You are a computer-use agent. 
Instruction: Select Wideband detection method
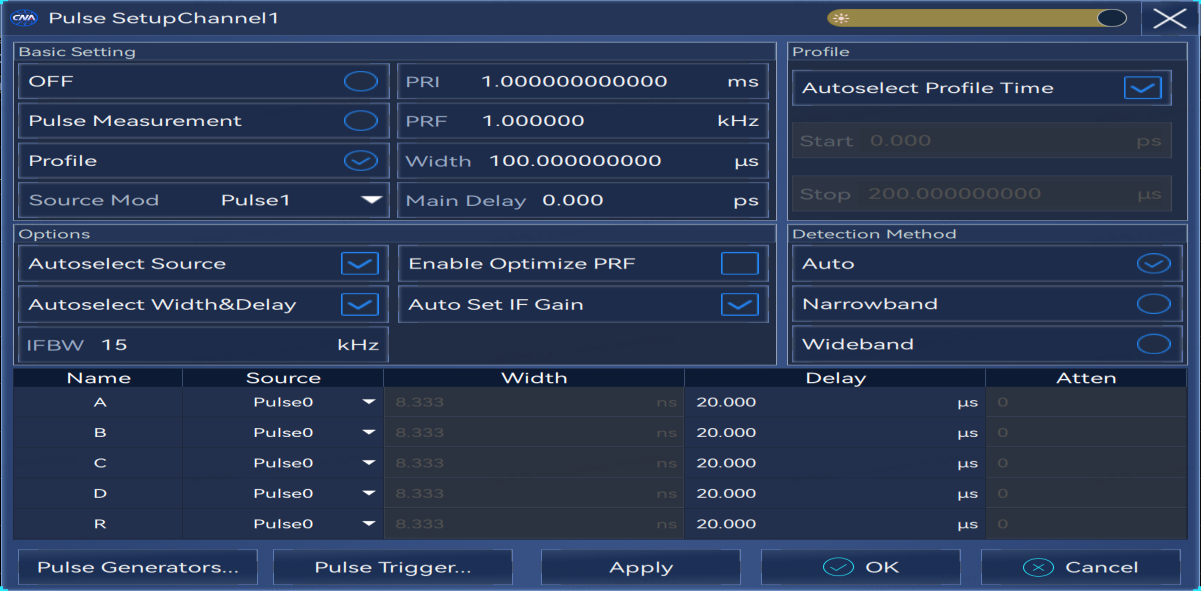1154,344
